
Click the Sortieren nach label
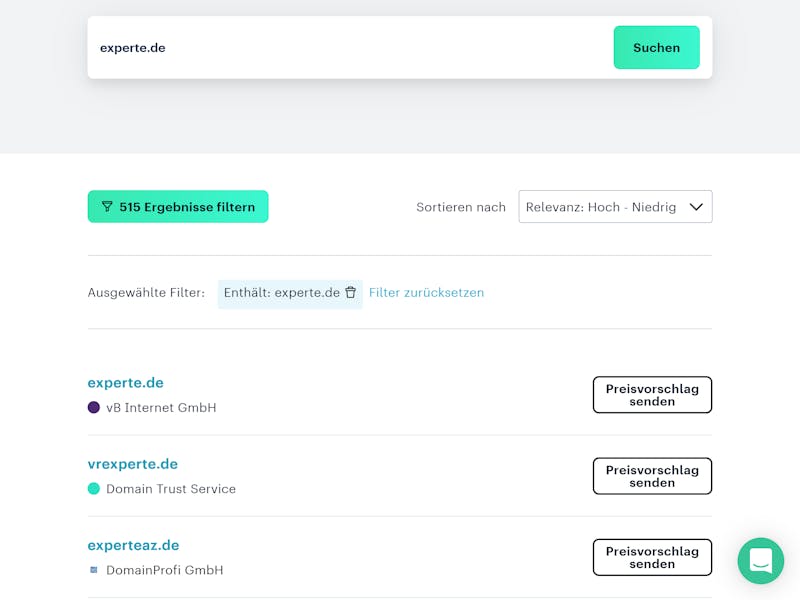461,207
